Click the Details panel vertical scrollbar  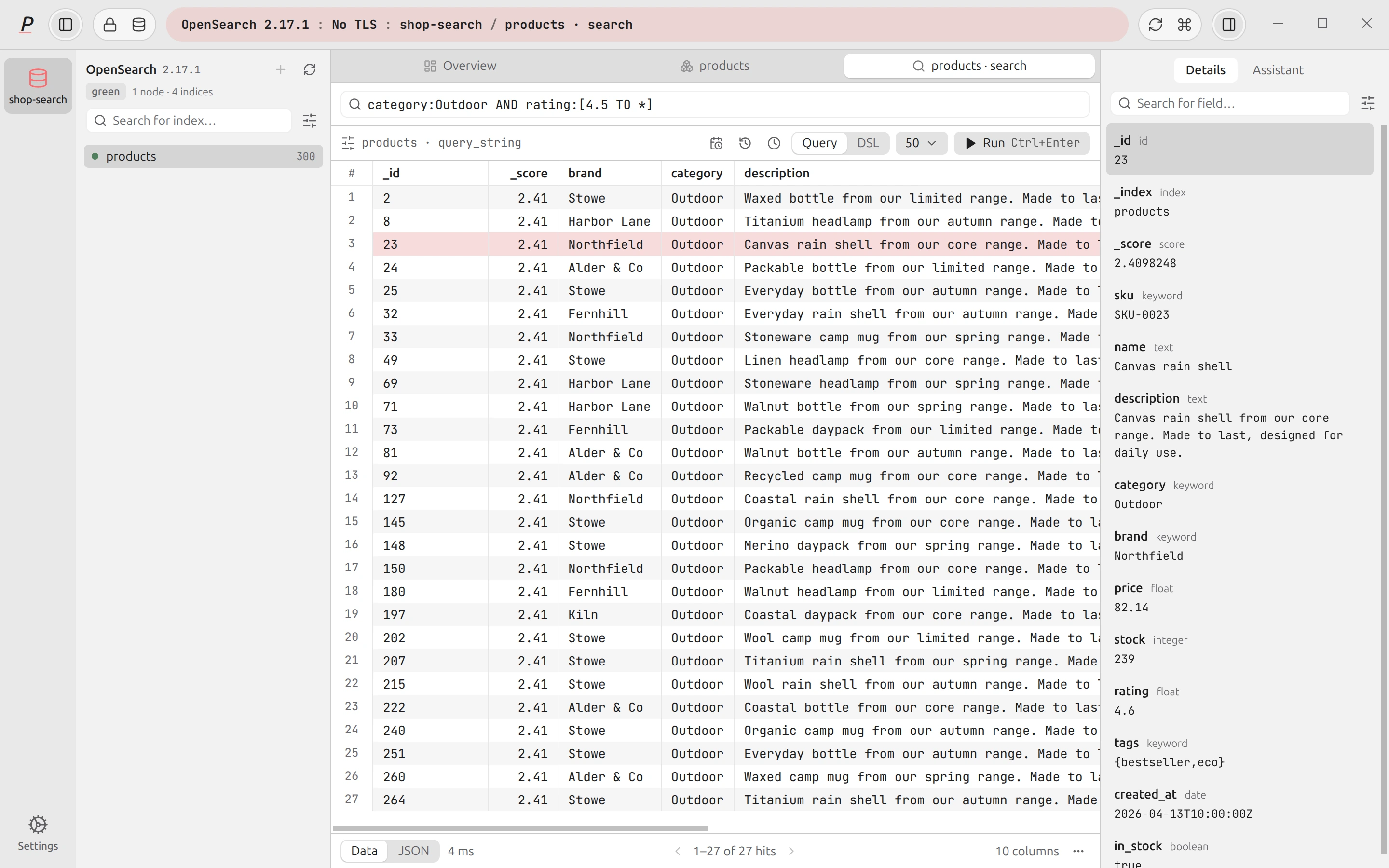point(1384,489)
